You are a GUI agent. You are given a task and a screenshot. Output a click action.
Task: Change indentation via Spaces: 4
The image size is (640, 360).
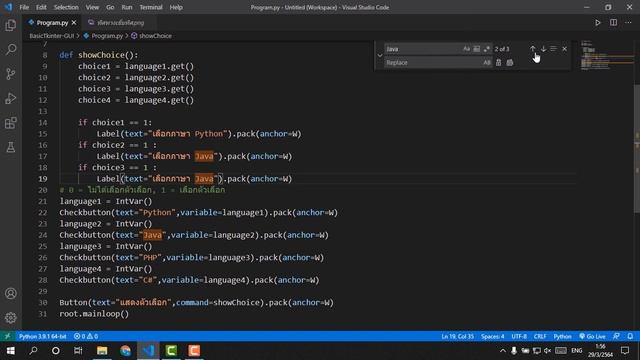point(493,336)
